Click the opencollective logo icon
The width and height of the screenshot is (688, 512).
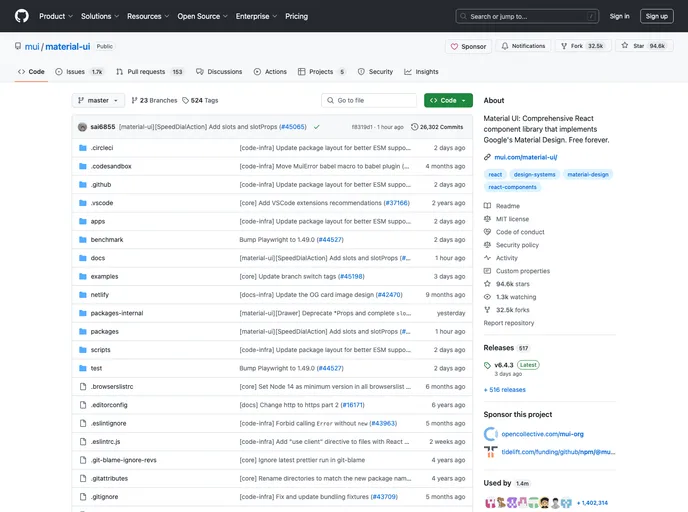pyautogui.click(x=491, y=434)
